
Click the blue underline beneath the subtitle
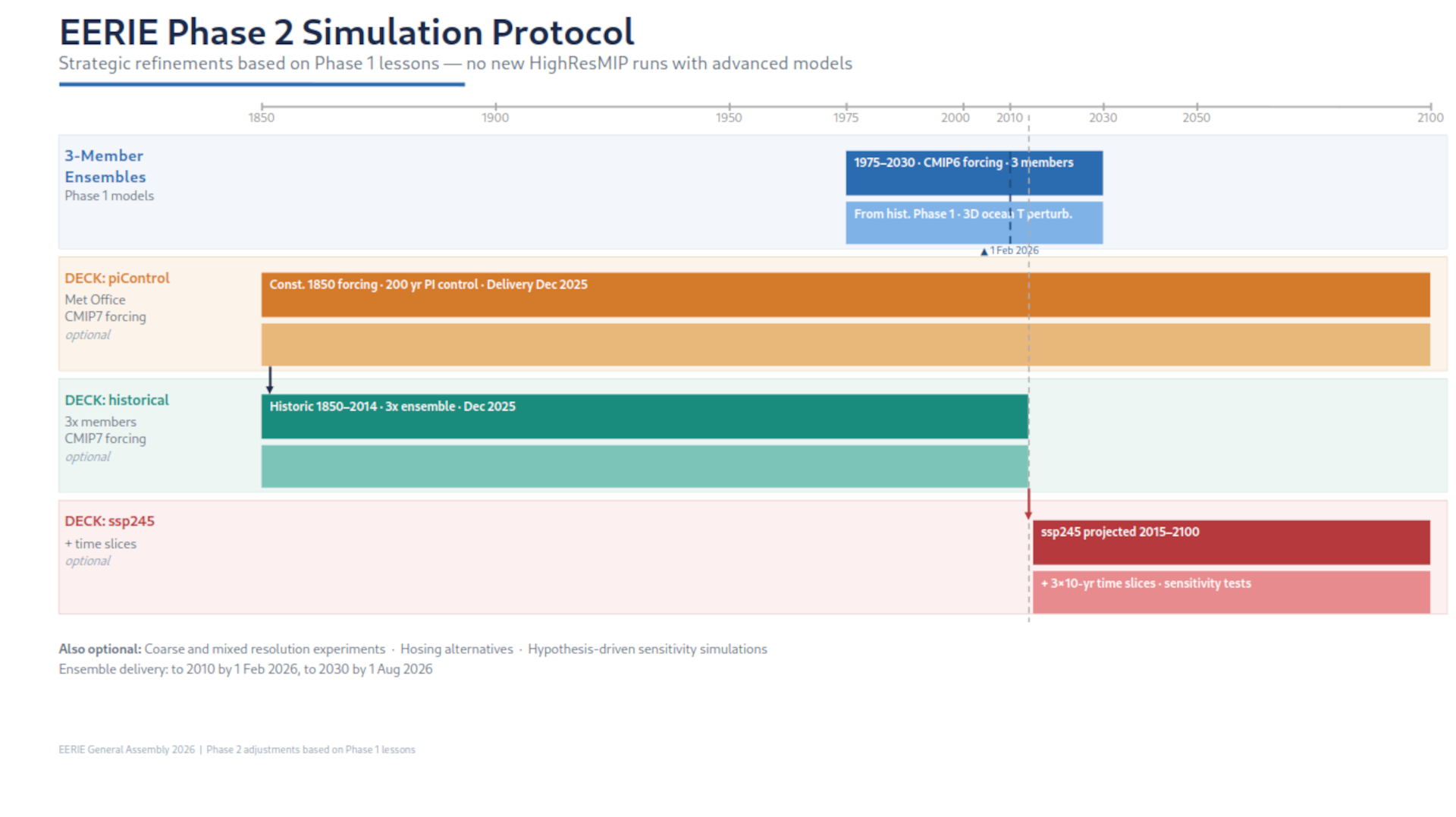pos(262,85)
